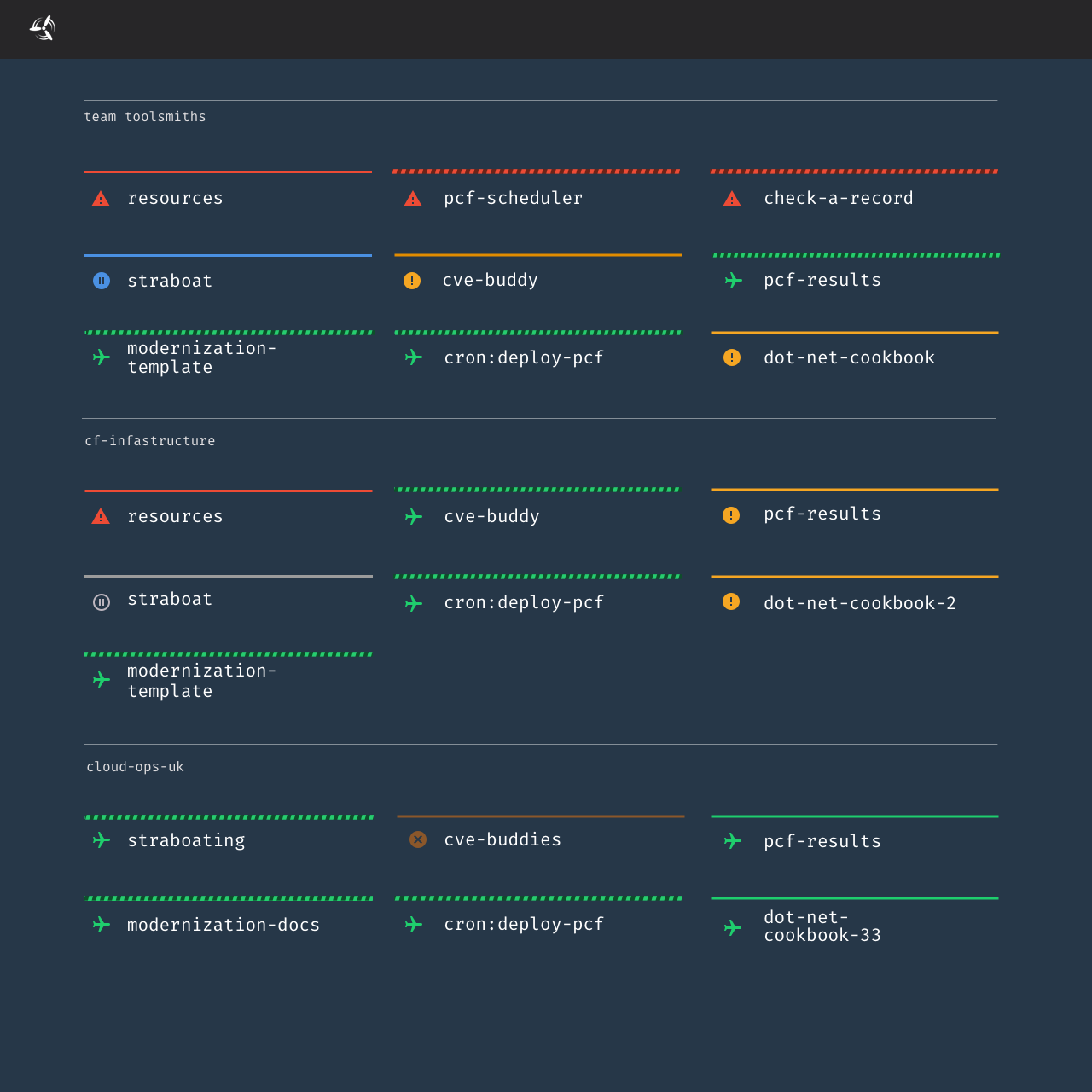The width and height of the screenshot is (1092, 1092).
Task: Click the plane icon beside cron:deploy-pcf in cloud-ops-uk
Action: 414,924
